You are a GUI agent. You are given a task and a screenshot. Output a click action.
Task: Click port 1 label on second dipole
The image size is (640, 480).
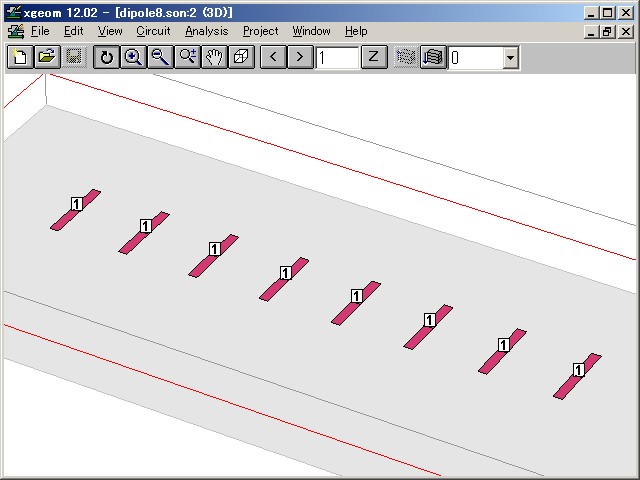click(x=146, y=226)
